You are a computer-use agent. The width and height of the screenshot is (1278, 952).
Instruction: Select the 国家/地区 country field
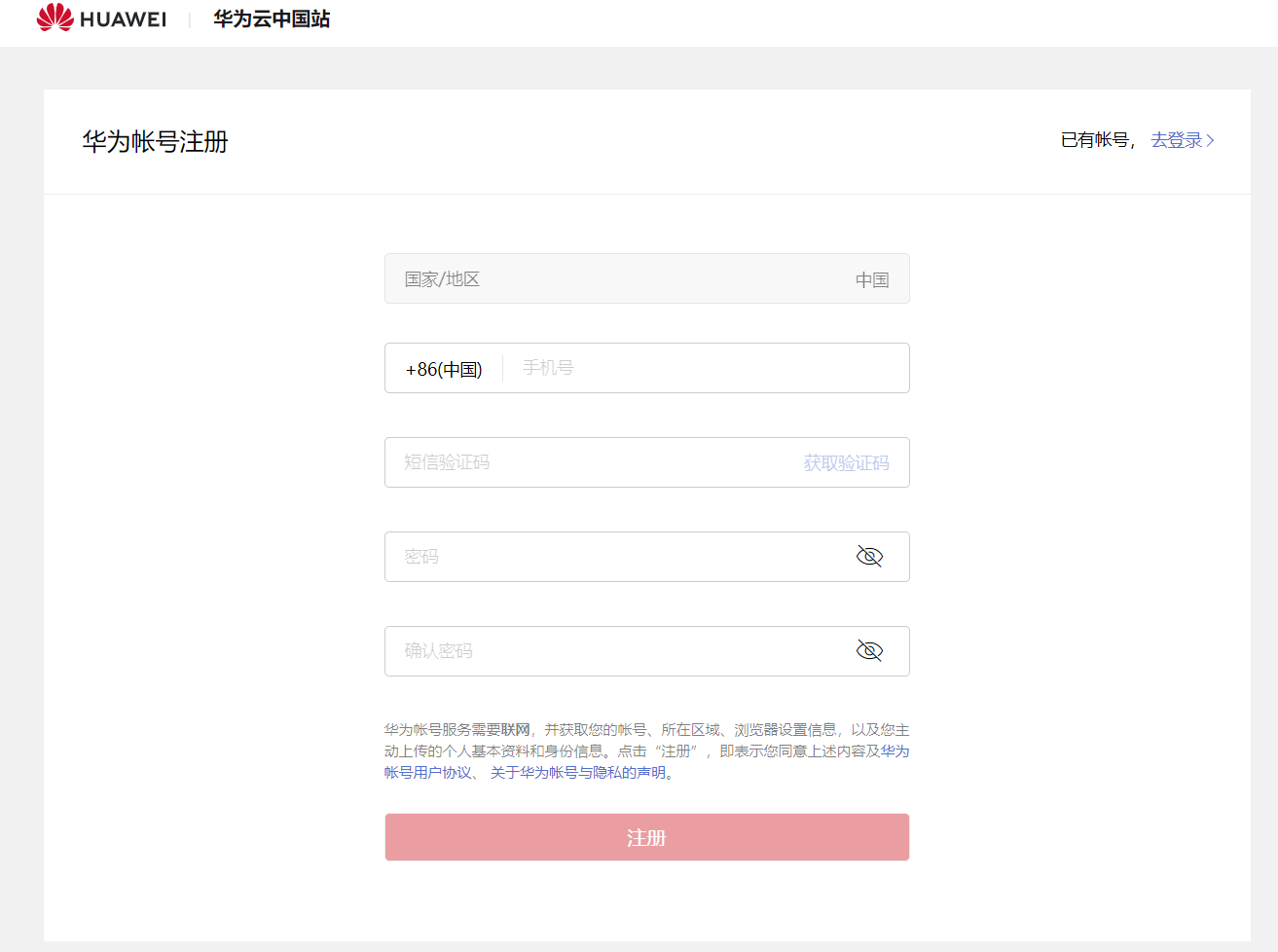pyautogui.click(x=647, y=278)
